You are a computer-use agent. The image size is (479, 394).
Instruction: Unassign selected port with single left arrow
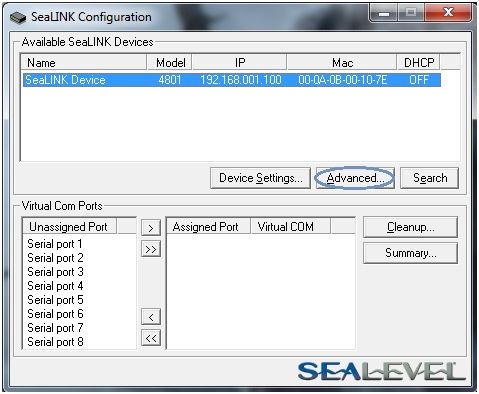pos(151,317)
